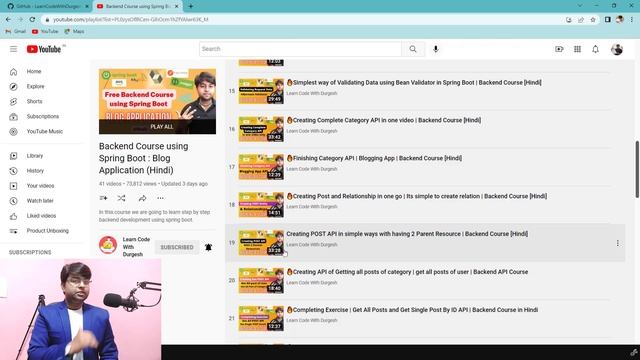Viewport: 640px width, 360px height.
Task: Click the SUBSCRIBED button
Action: tap(177, 247)
